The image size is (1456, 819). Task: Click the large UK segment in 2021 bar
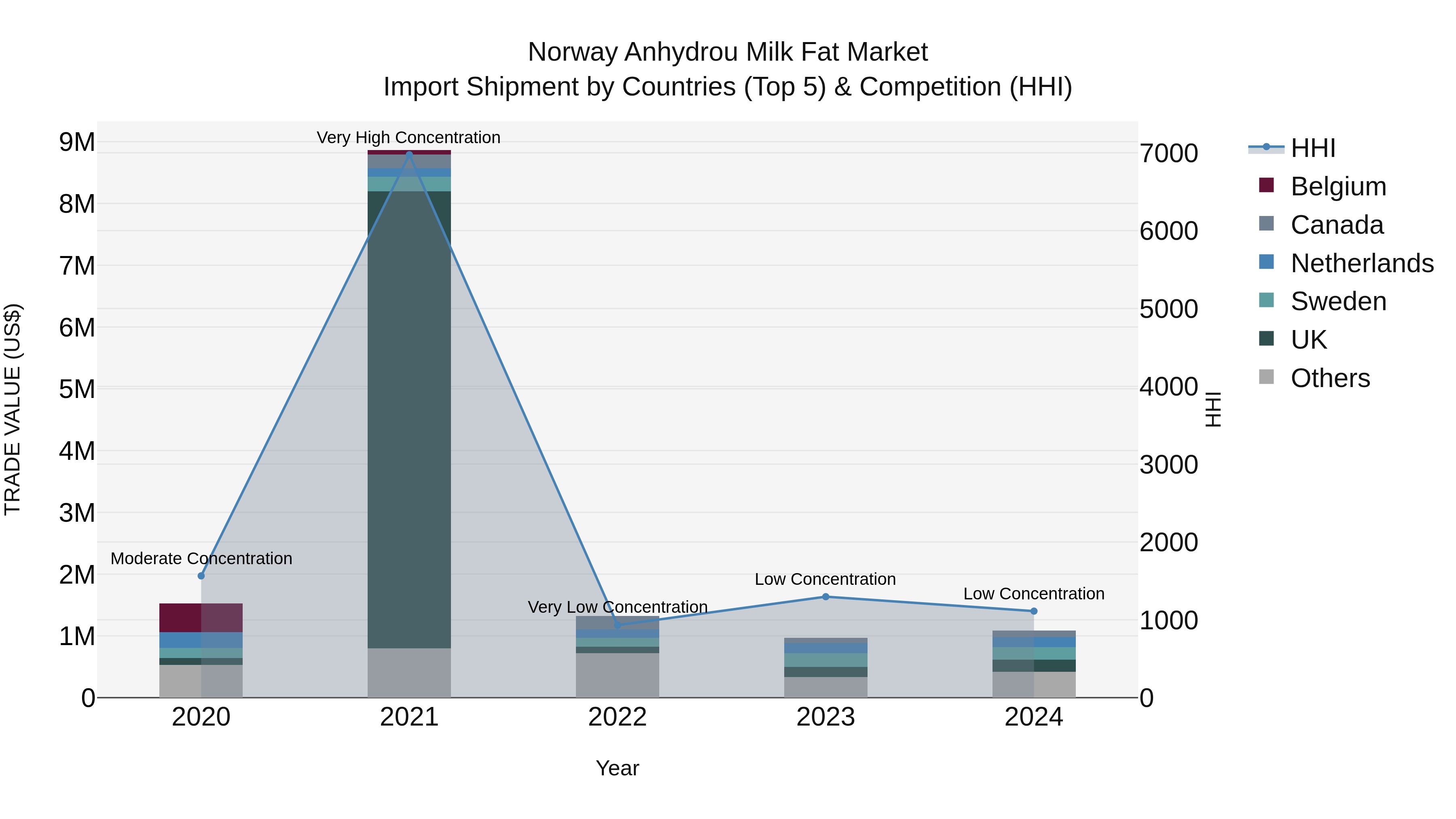(409, 419)
